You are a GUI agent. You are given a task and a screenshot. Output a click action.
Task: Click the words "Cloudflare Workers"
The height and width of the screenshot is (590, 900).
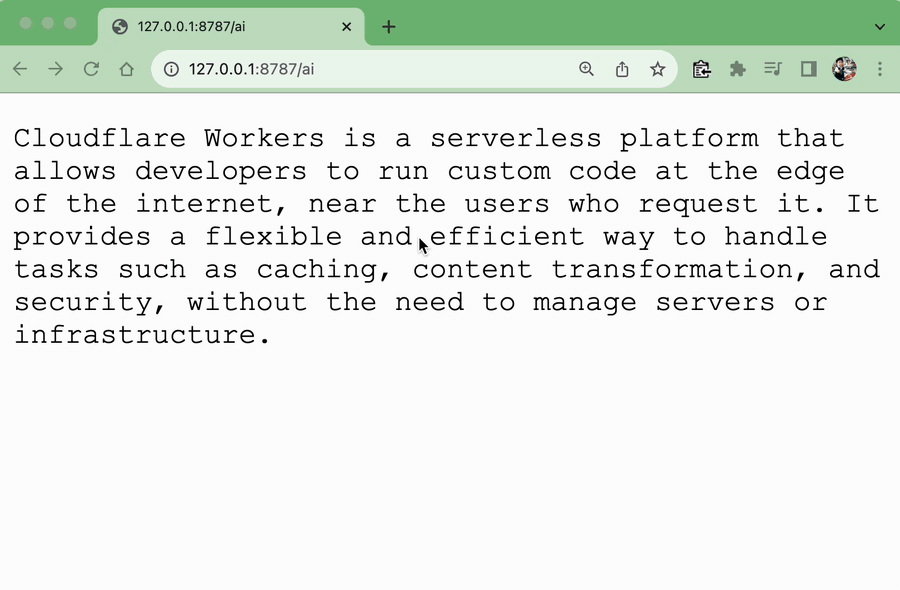[x=169, y=138]
